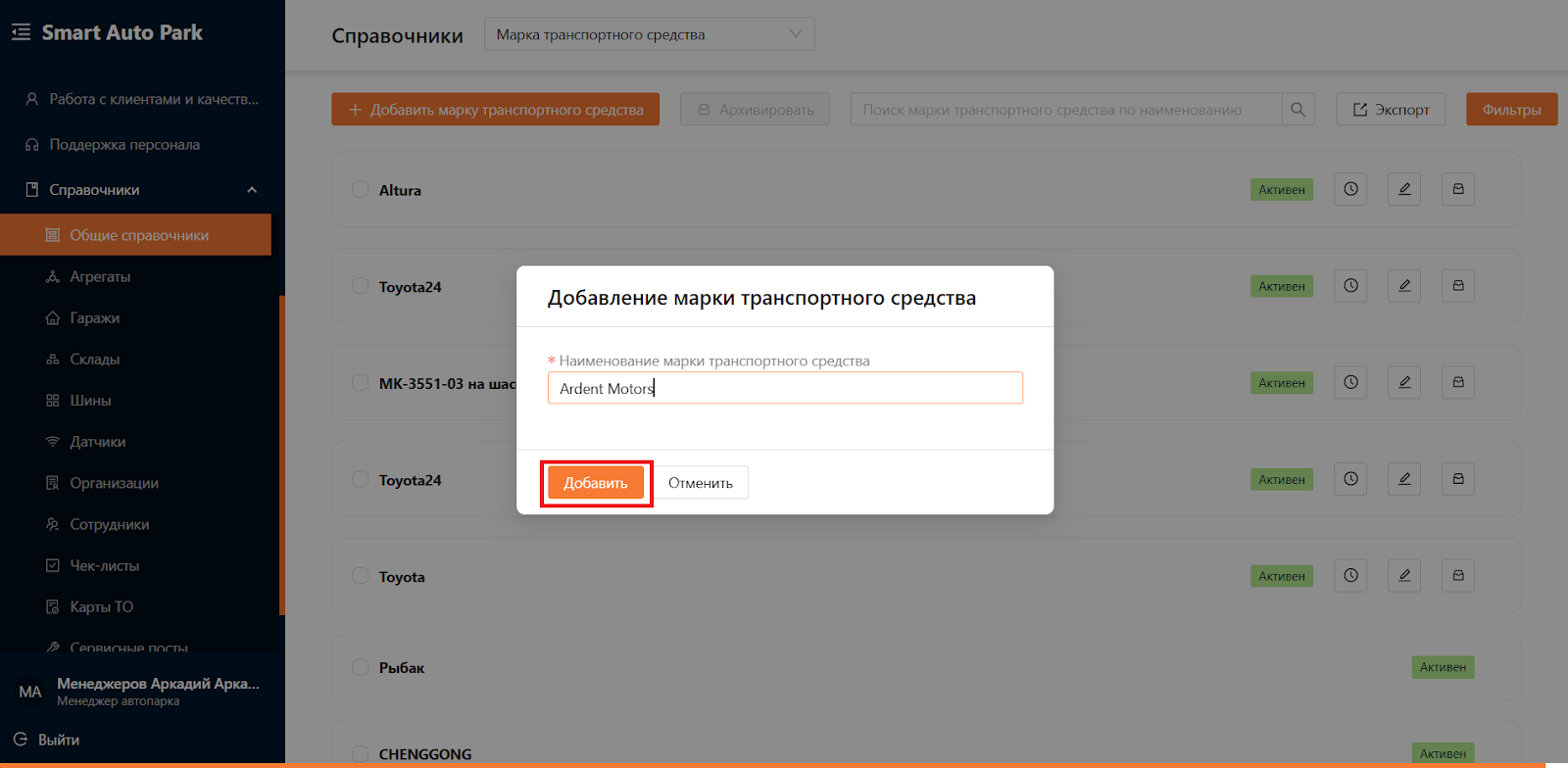Click the magnifier search icon
This screenshot has width=1568, height=768.
coord(1298,109)
